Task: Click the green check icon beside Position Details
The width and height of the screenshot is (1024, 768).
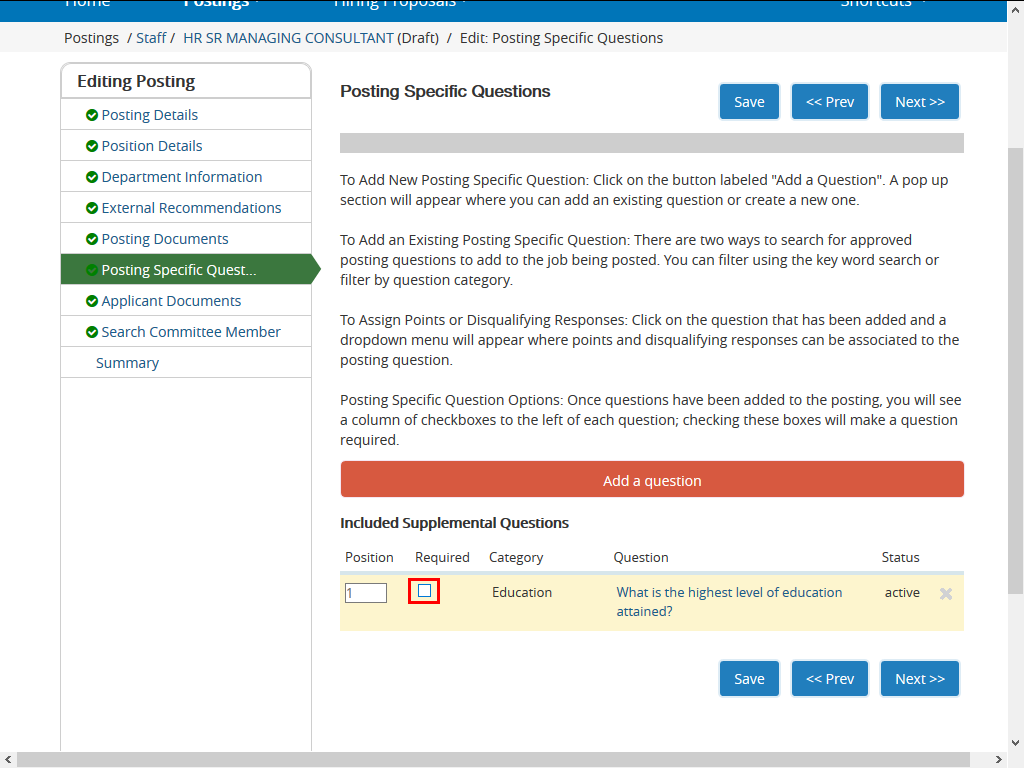Action: pyautogui.click(x=92, y=146)
